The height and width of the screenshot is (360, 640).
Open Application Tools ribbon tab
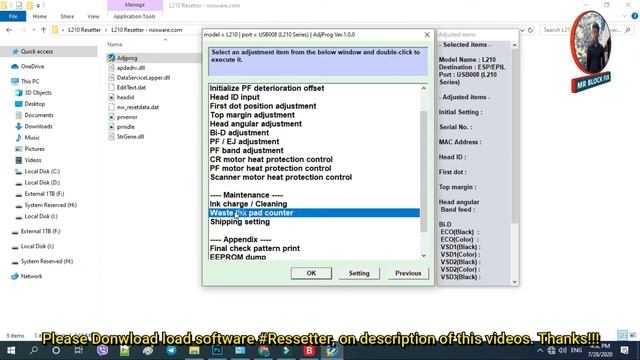(x=135, y=16)
